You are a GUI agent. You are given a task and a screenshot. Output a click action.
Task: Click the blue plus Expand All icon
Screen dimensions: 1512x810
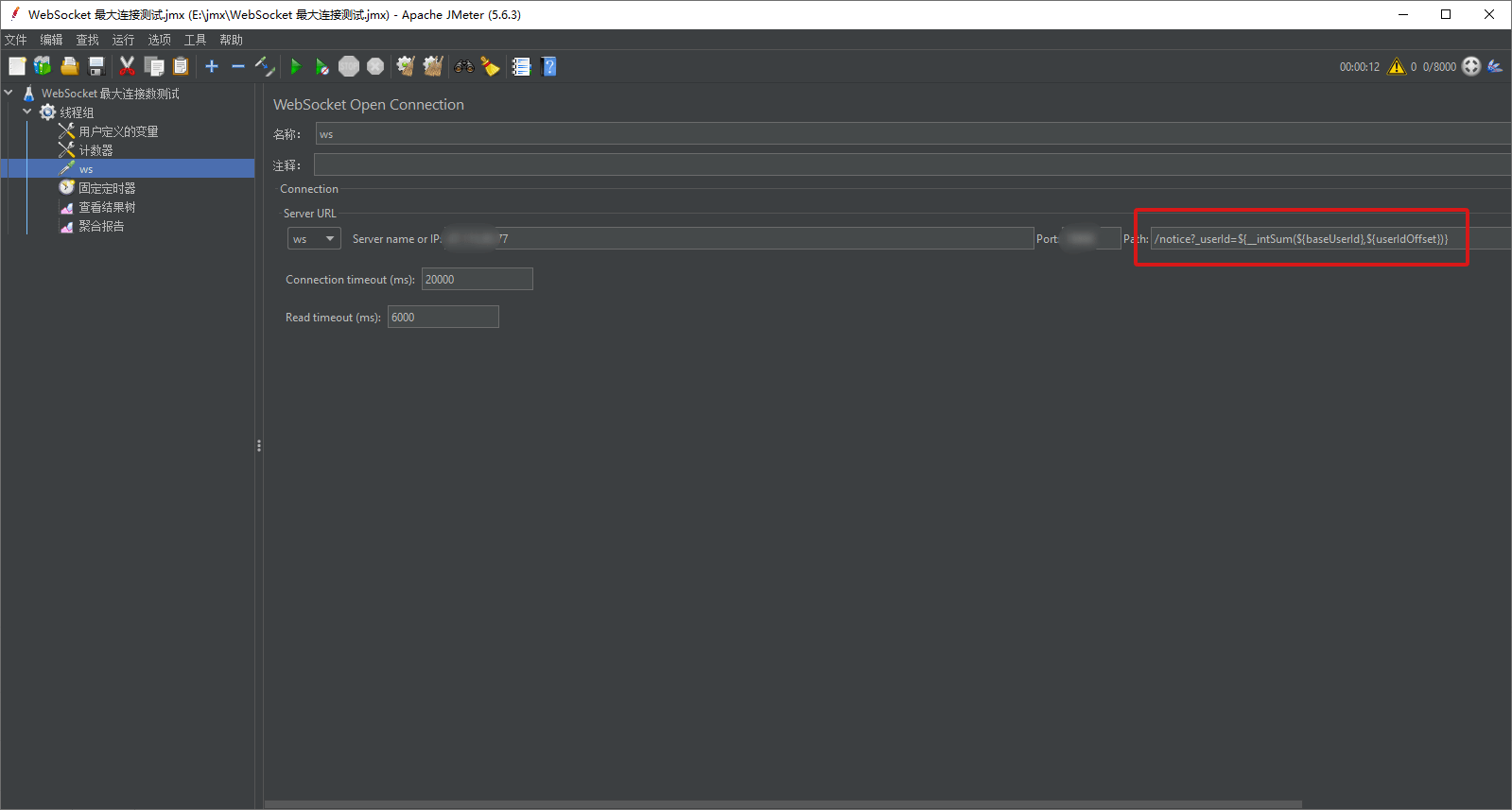click(212, 66)
